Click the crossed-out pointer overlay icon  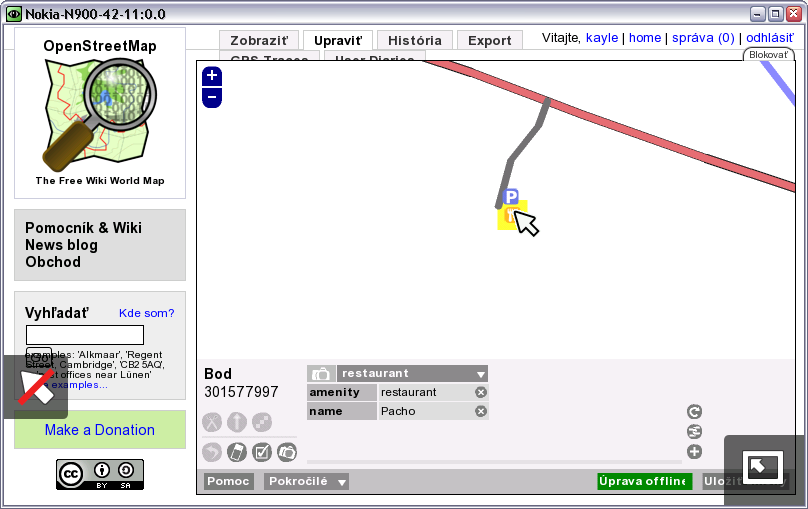(x=36, y=386)
